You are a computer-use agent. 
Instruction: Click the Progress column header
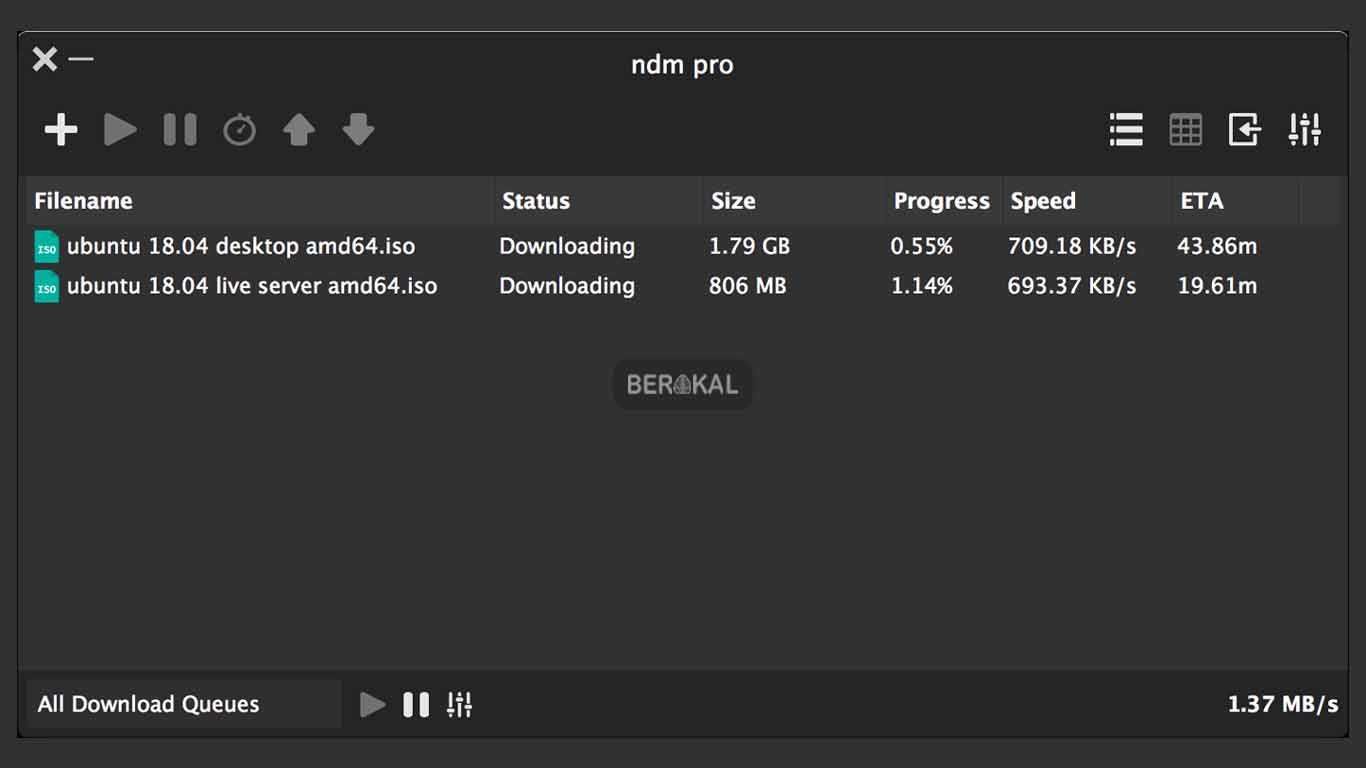point(941,201)
